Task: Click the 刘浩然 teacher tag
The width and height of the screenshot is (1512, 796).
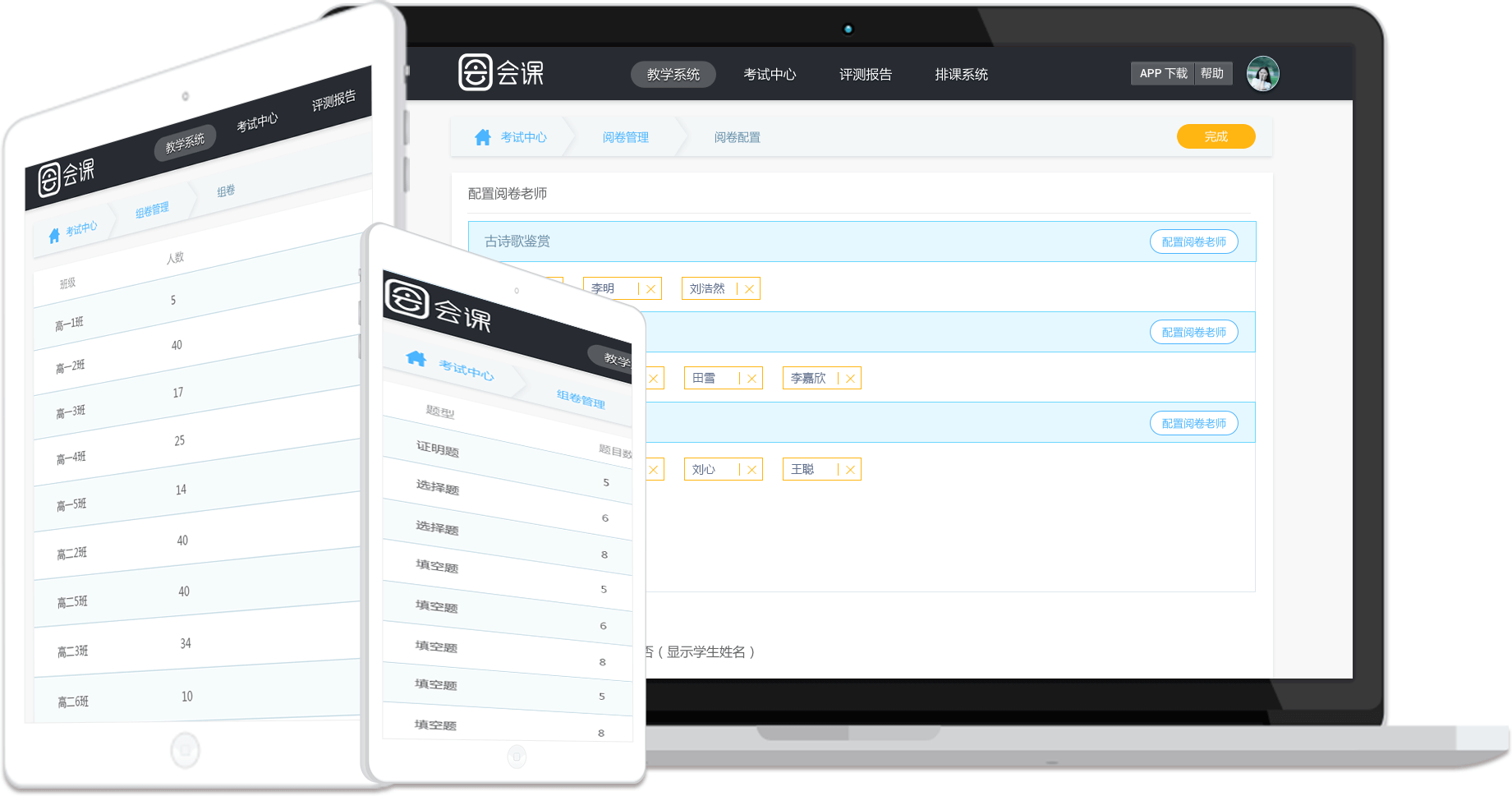Action: pyautogui.click(x=720, y=288)
